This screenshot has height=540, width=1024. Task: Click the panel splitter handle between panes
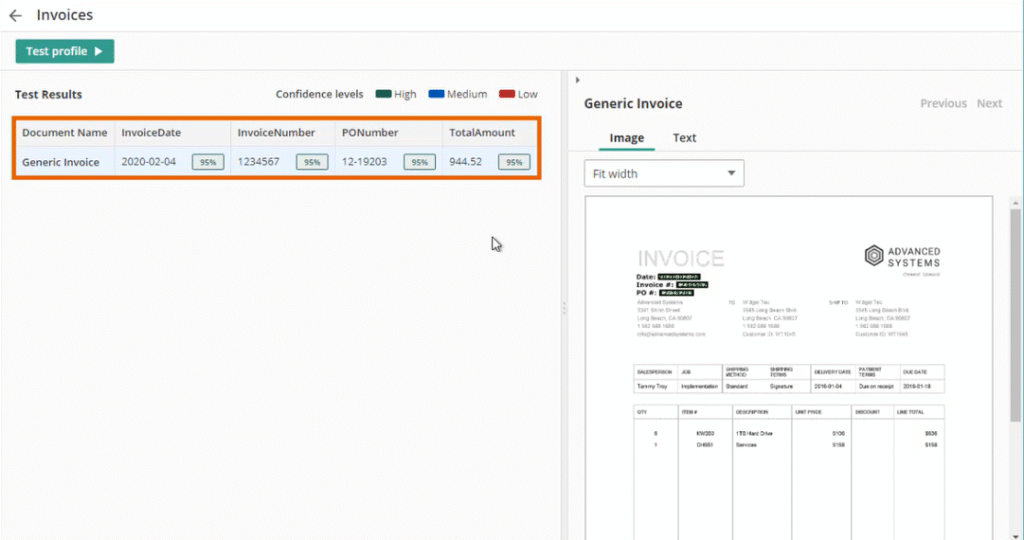[564, 308]
